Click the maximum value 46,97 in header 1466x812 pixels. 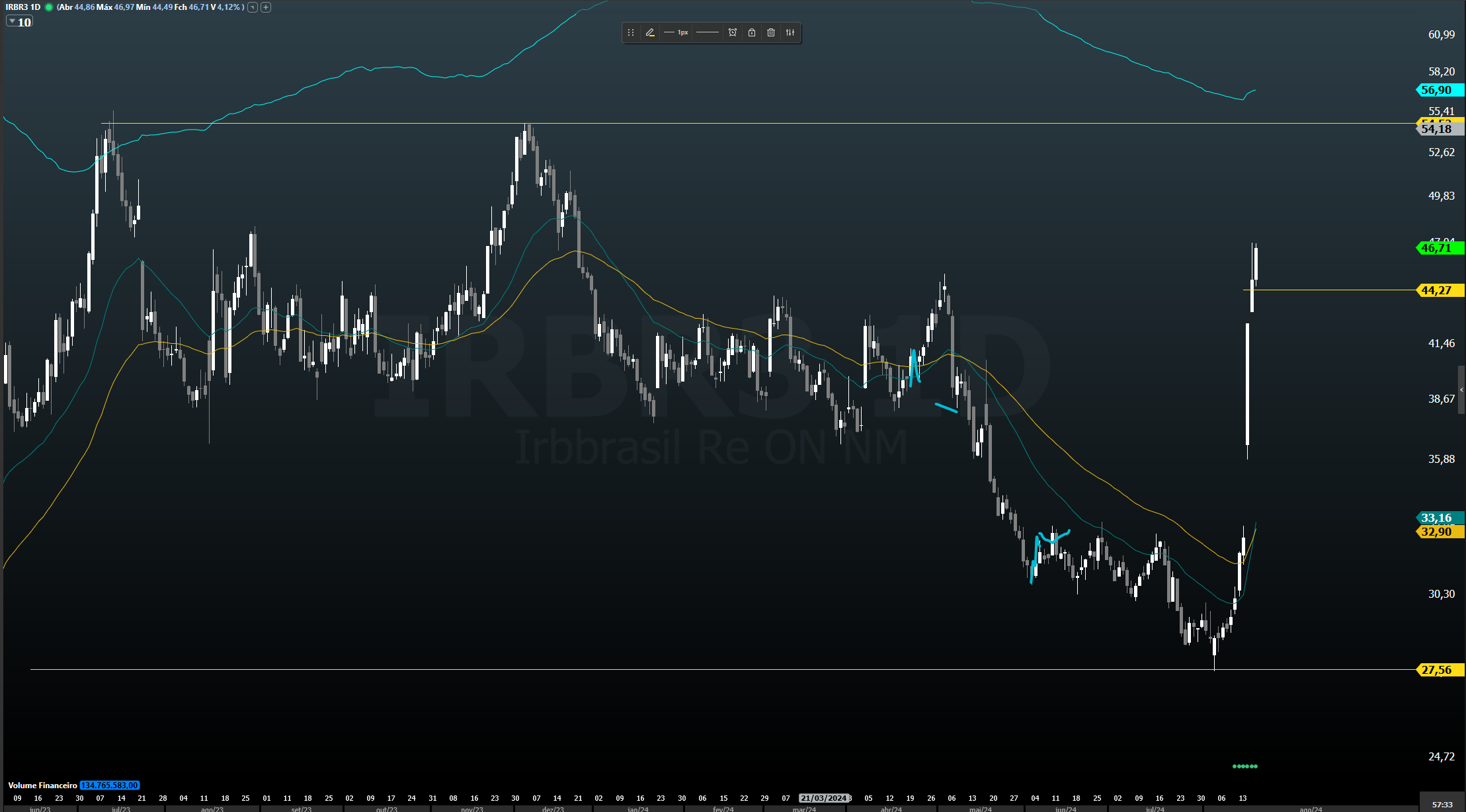[124, 7]
